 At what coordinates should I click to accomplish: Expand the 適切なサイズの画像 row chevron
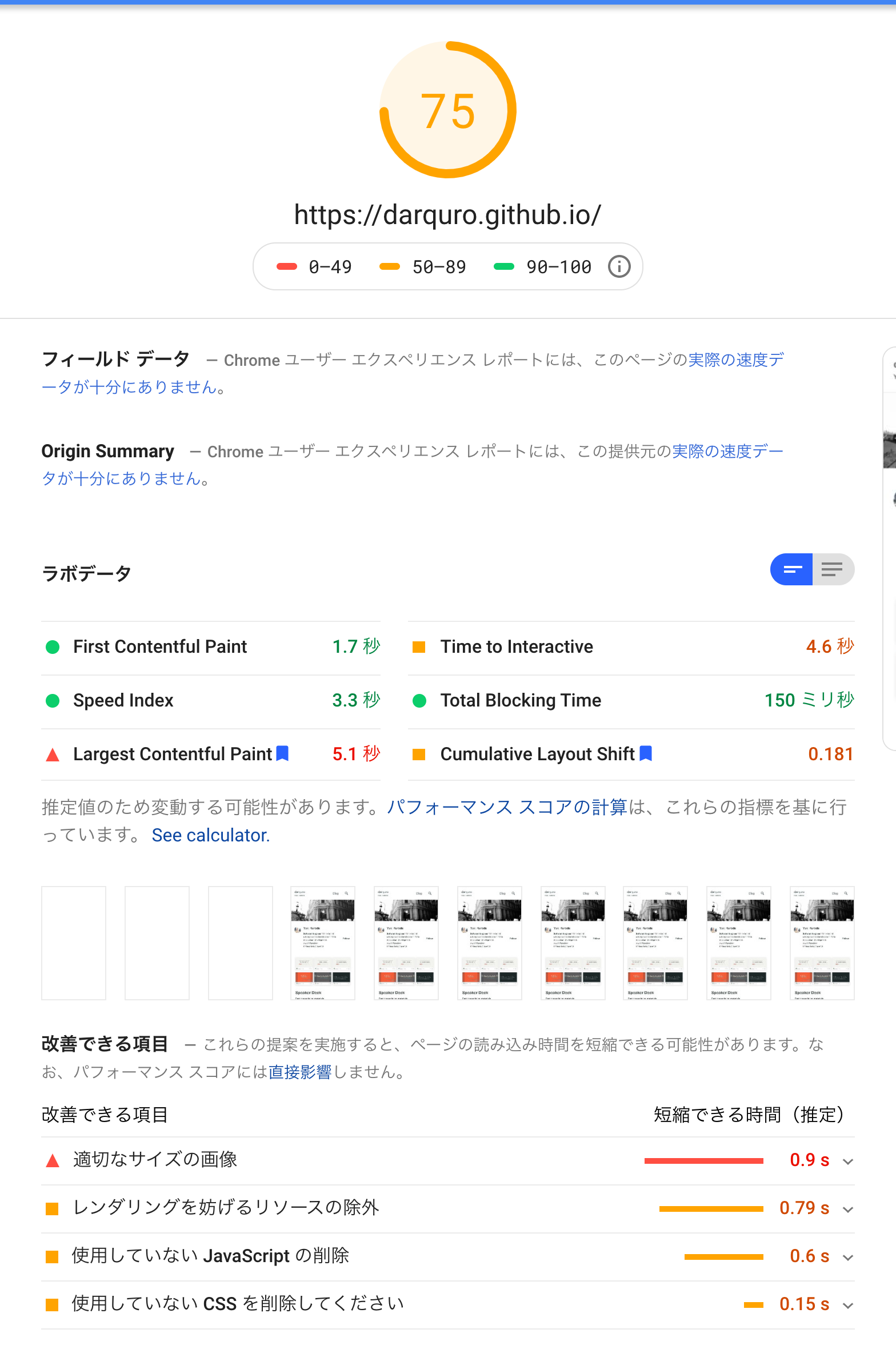[848, 1162]
